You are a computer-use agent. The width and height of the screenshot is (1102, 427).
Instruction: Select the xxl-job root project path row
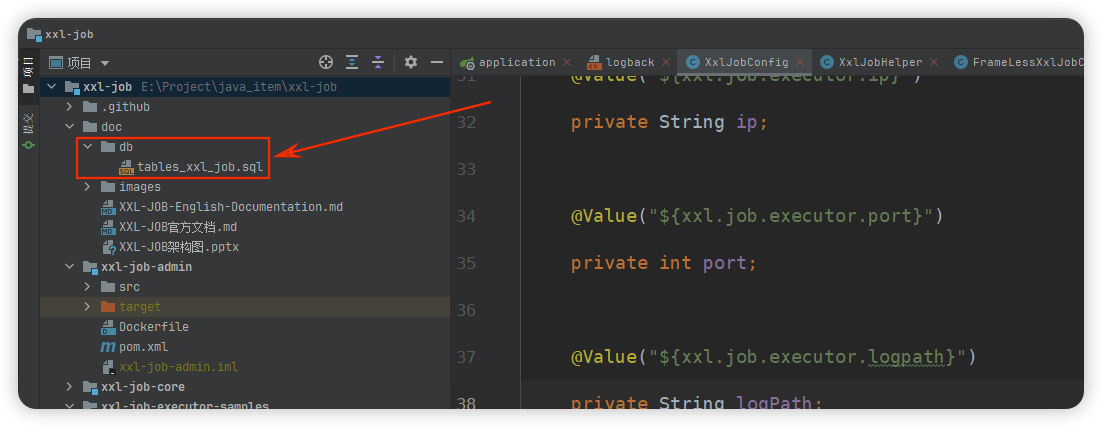pyautogui.click(x=245, y=87)
